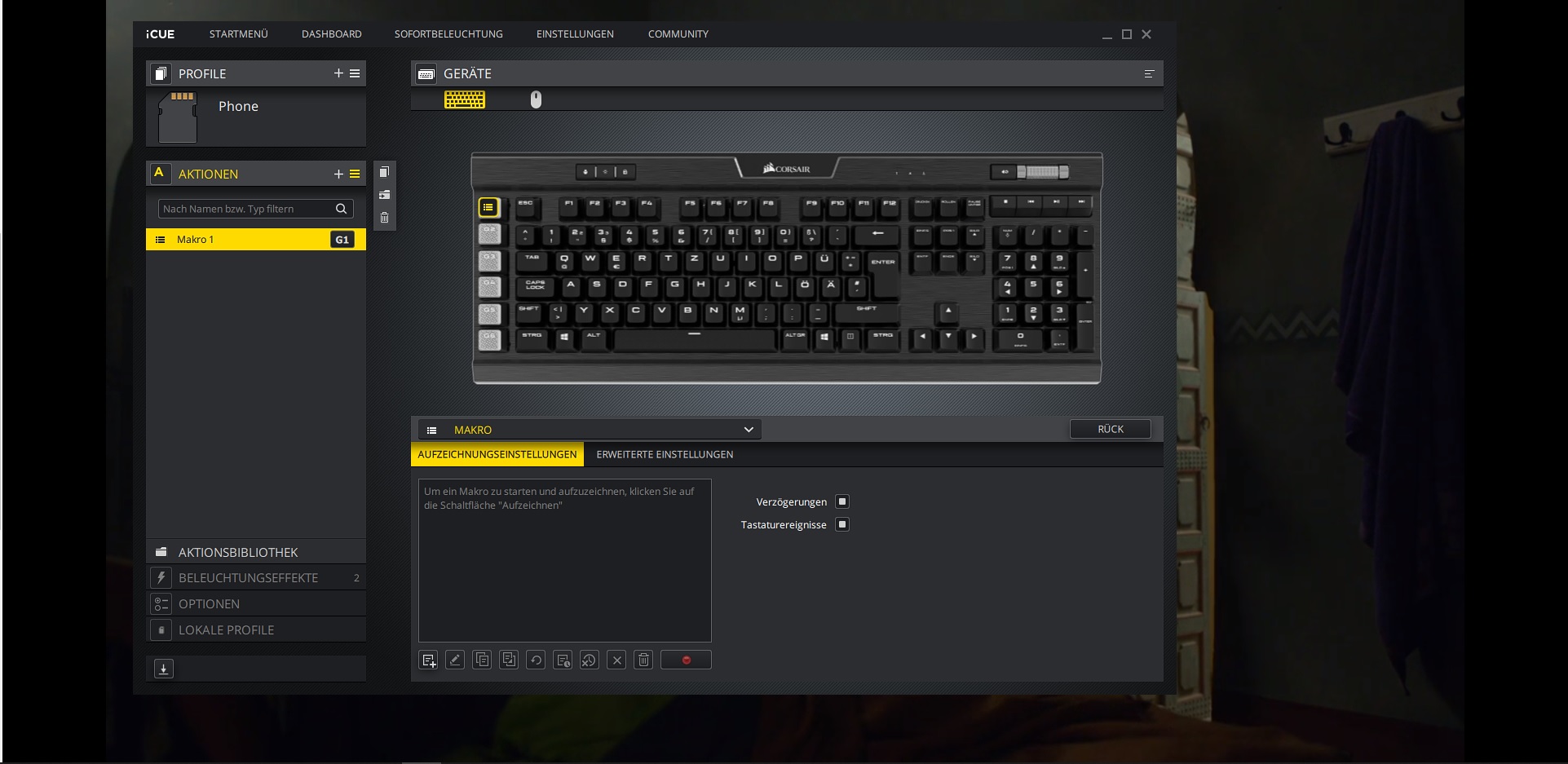Add a new action with the plus icon
This screenshot has width=1568, height=764.
point(338,174)
